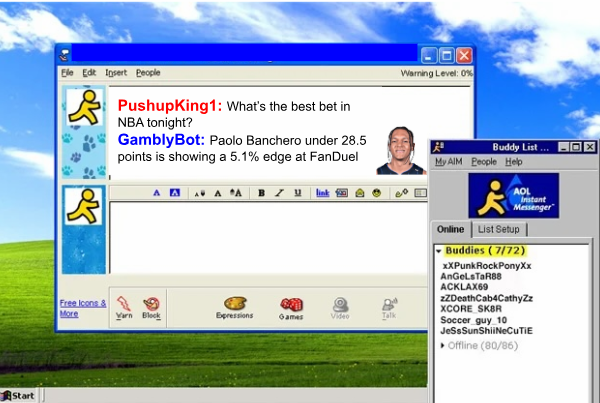This screenshot has width=600, height=403.
Task: Click the buddy icon beside the conversation
Action: 84,107
